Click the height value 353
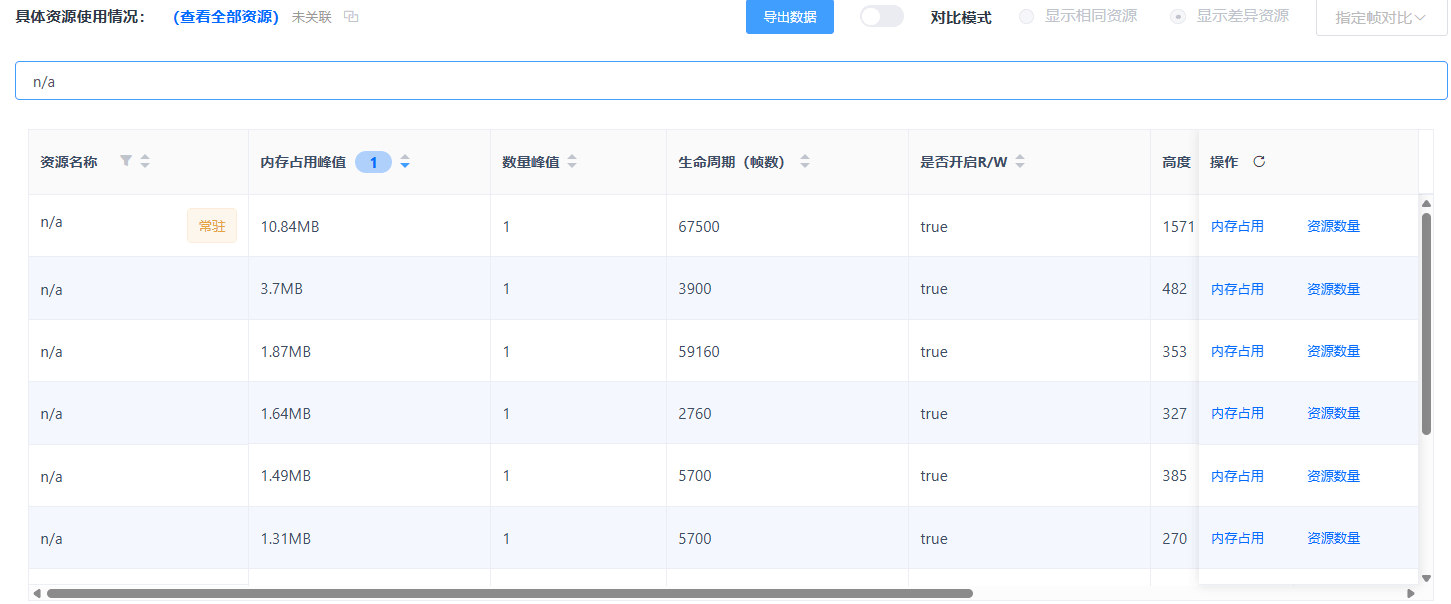 click(1175, 352)
